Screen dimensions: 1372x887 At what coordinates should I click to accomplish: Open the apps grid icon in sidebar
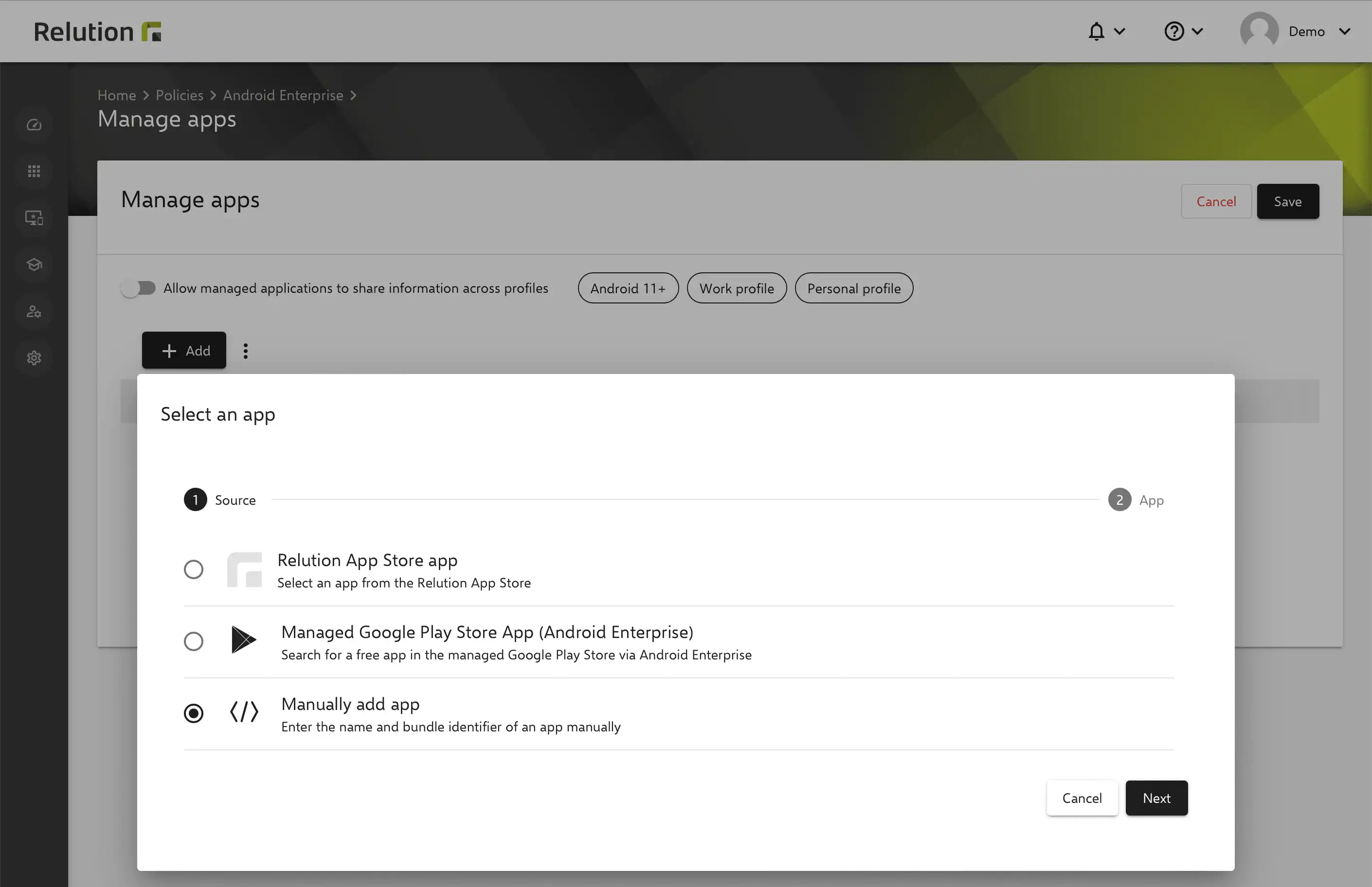[x=34, y=171]
